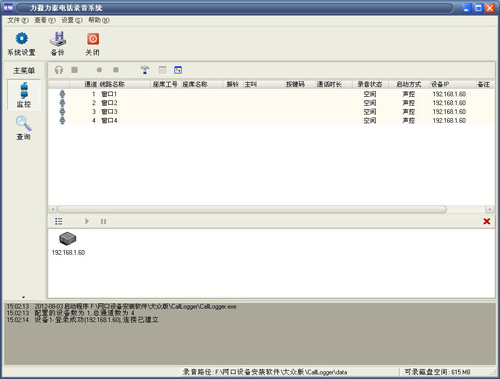The image size is (500, 379).
Task: Click the headphone listen icon in toolbar
Action: [x=59, y=70]
